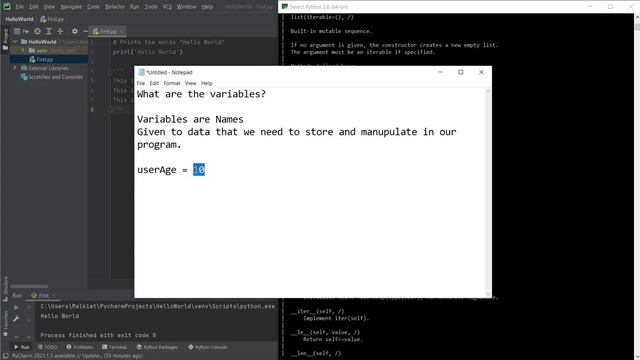Open PyCharm's Code menu
640x360 pixels.
coord(93,7)
